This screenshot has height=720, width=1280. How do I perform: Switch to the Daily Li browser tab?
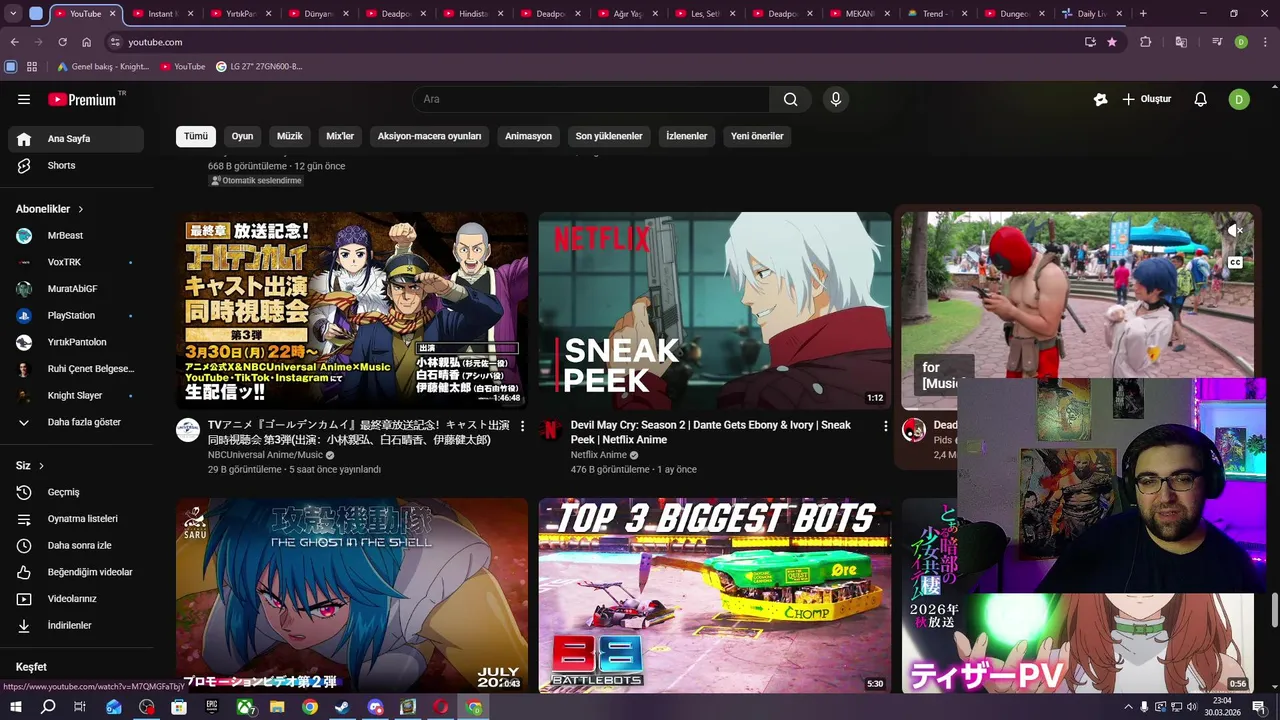(1090, 14)
